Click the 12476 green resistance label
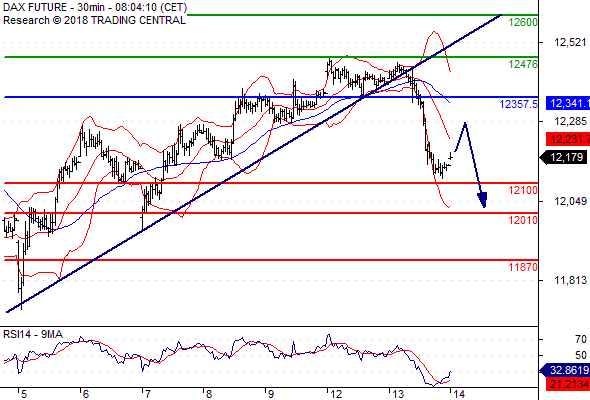Screen dimensions: 590x400 click(523, 64)
